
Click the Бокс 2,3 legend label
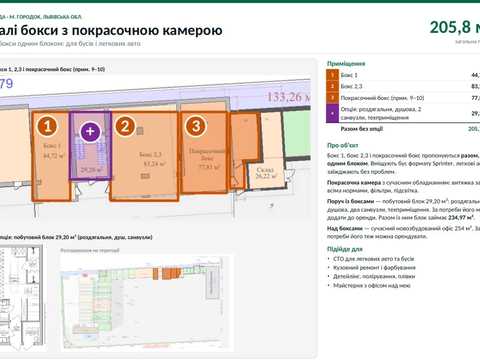click(351, 86)
